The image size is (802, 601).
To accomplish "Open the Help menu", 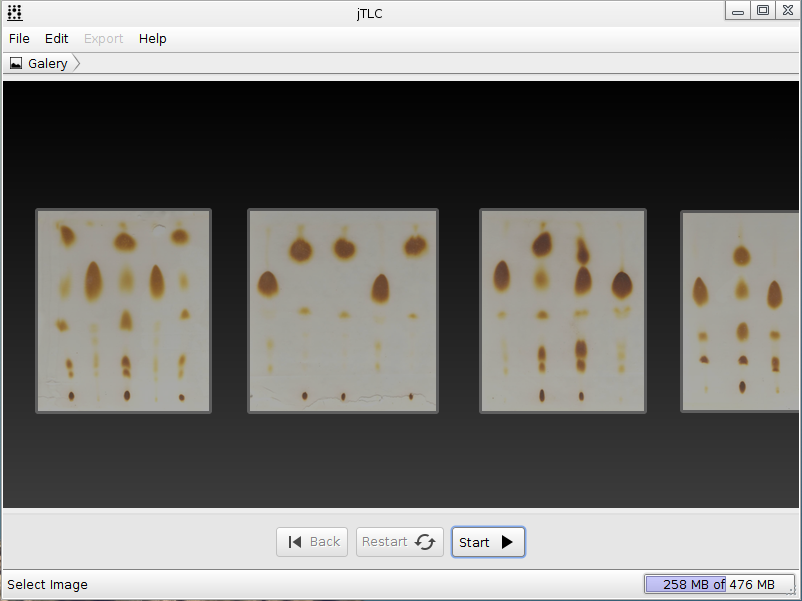I will pyautogui.click(x=152, y=39).
